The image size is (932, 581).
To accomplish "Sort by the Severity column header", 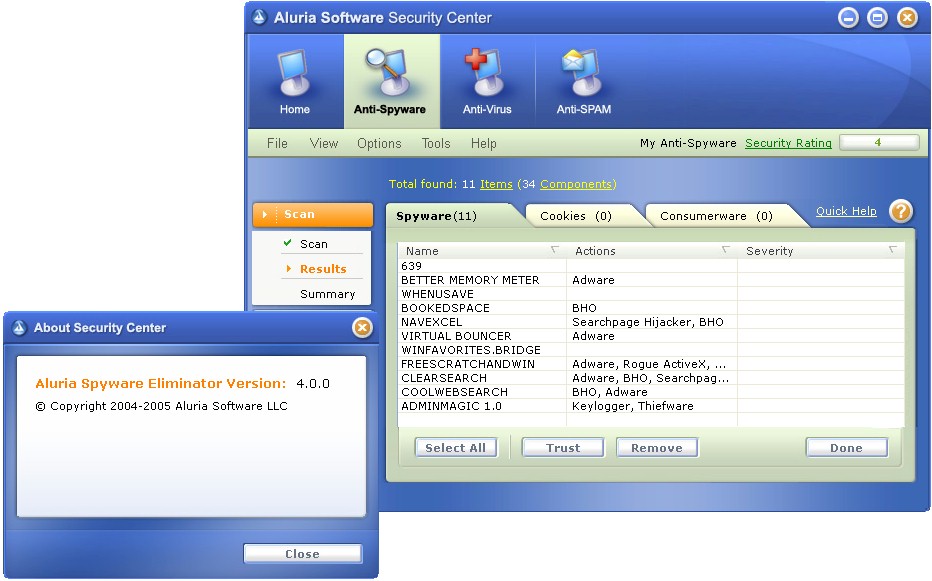I will coord(821,251).
